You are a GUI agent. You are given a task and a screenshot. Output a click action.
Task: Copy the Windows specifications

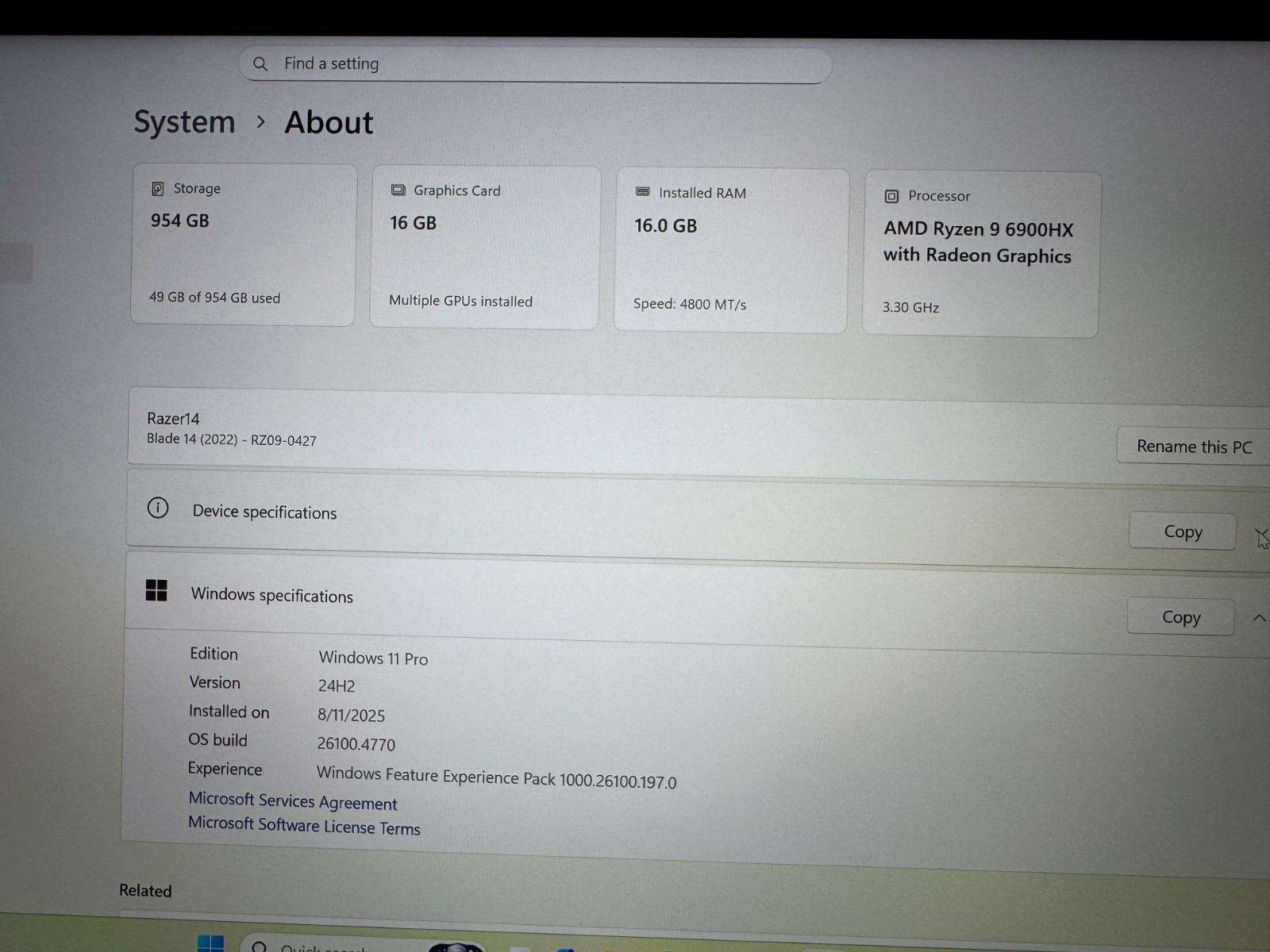1181,616
